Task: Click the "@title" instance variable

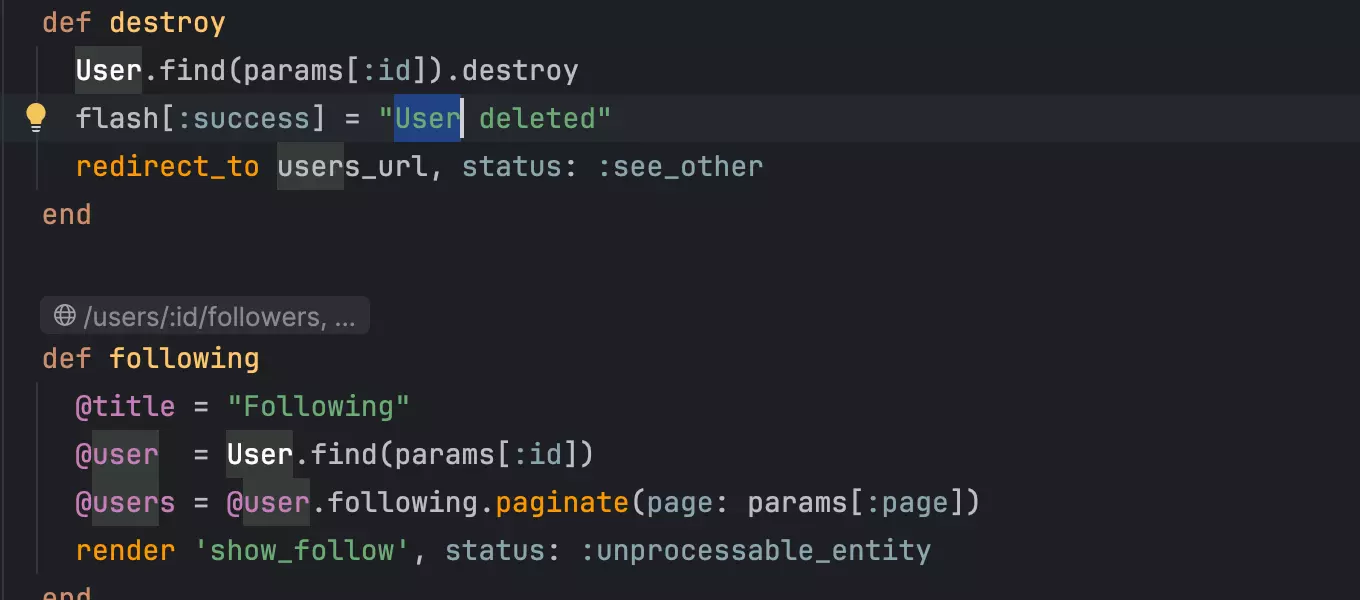Action: click(125, 407)
